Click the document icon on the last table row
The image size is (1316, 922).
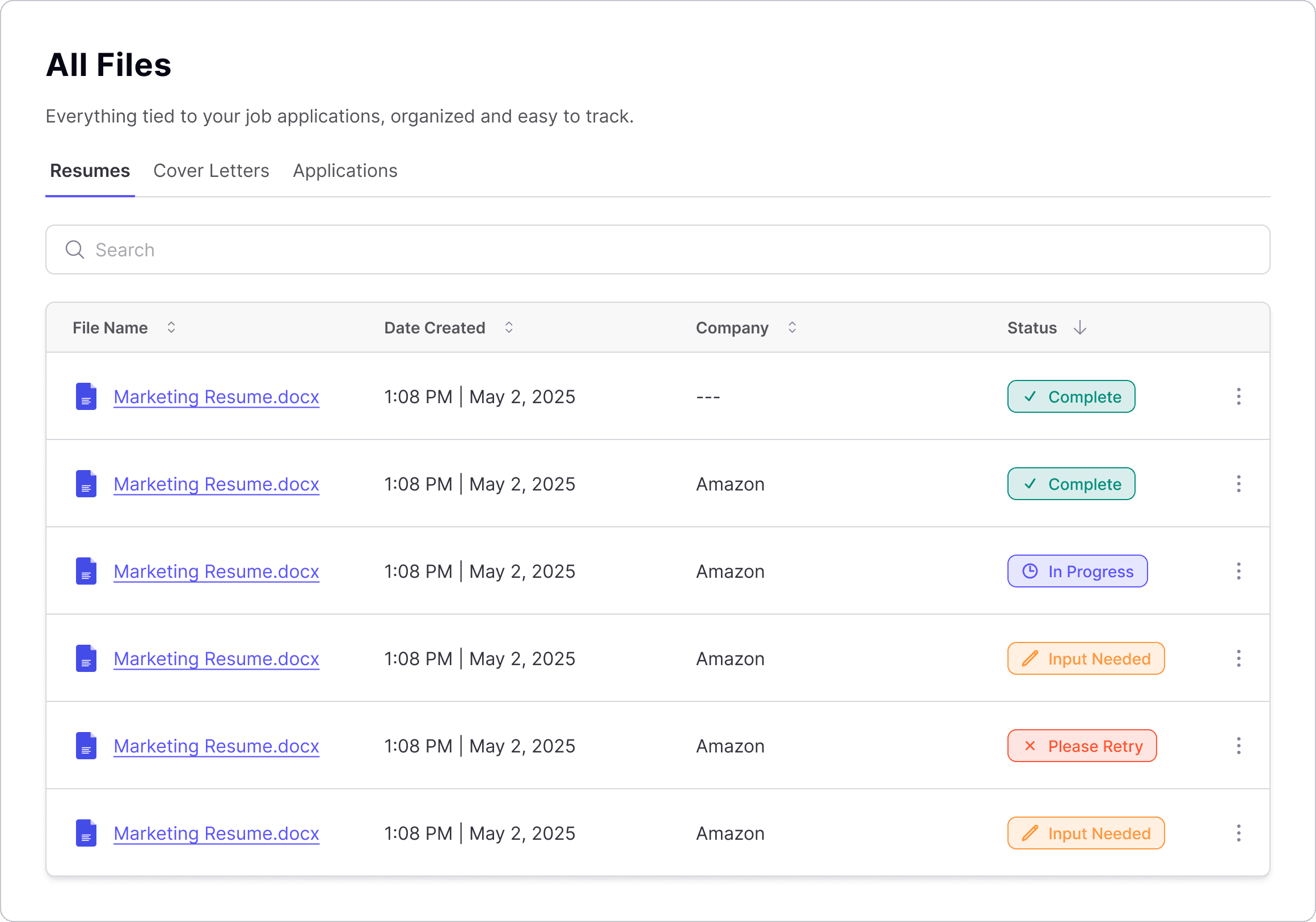click(x=86, y=833)
